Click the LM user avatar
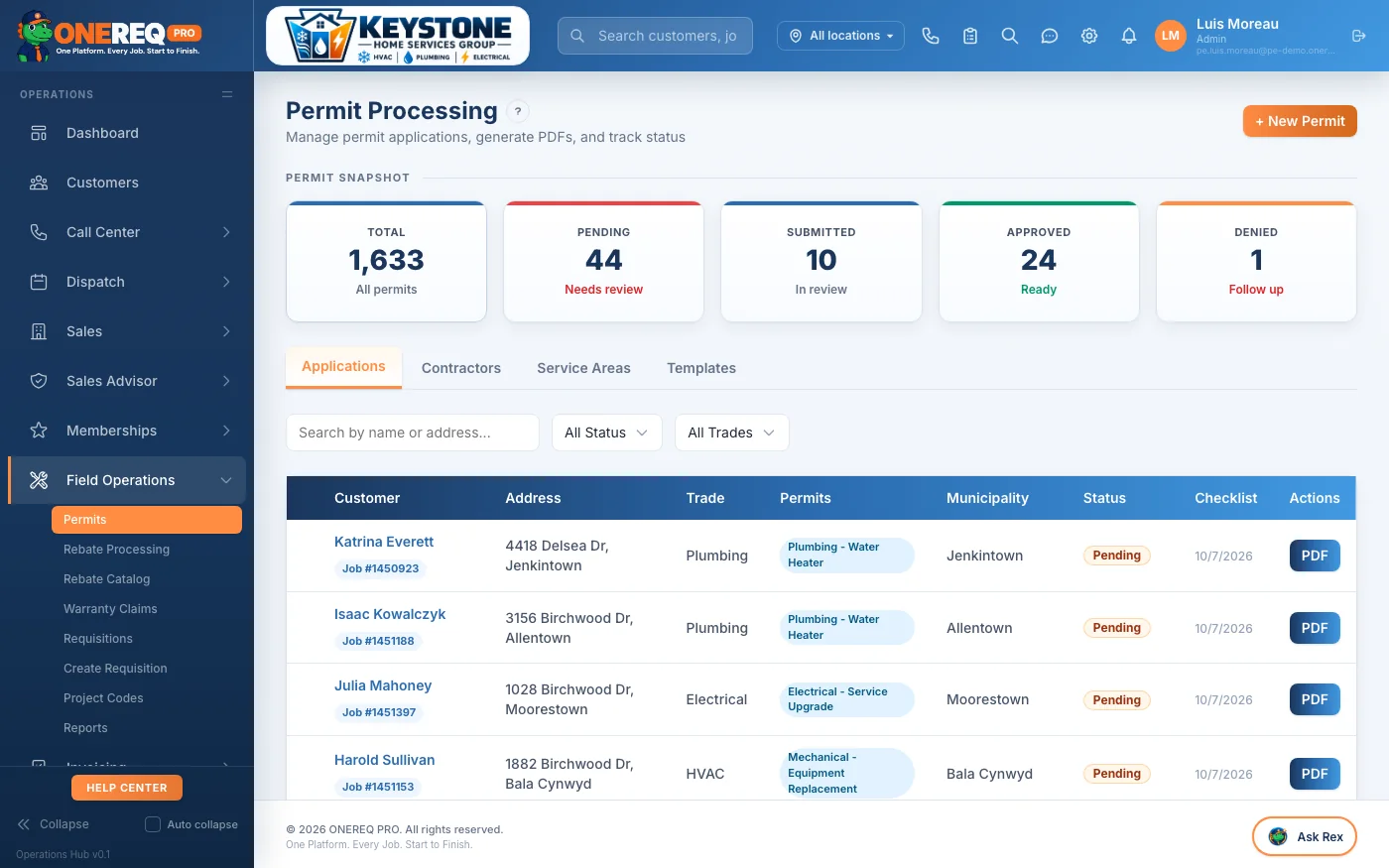1389x868 pixels. coord(1171,36)
